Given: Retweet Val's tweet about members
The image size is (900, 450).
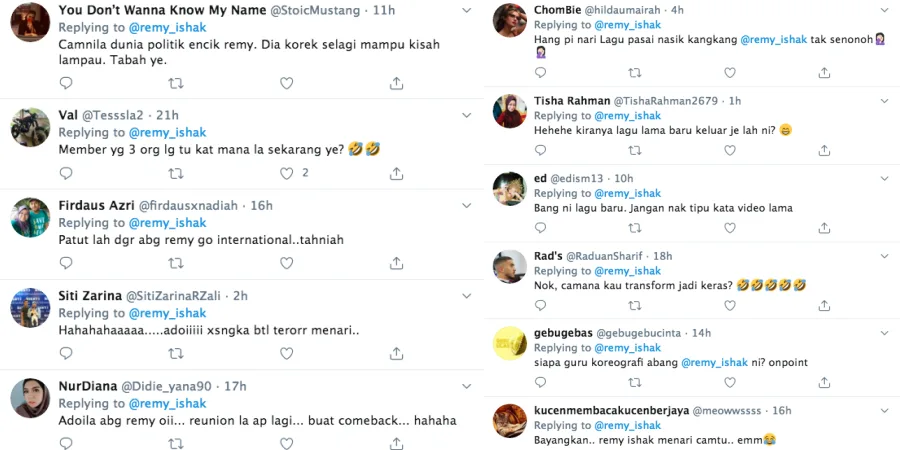Looking at the screenshot, I should tap(176, 173).
